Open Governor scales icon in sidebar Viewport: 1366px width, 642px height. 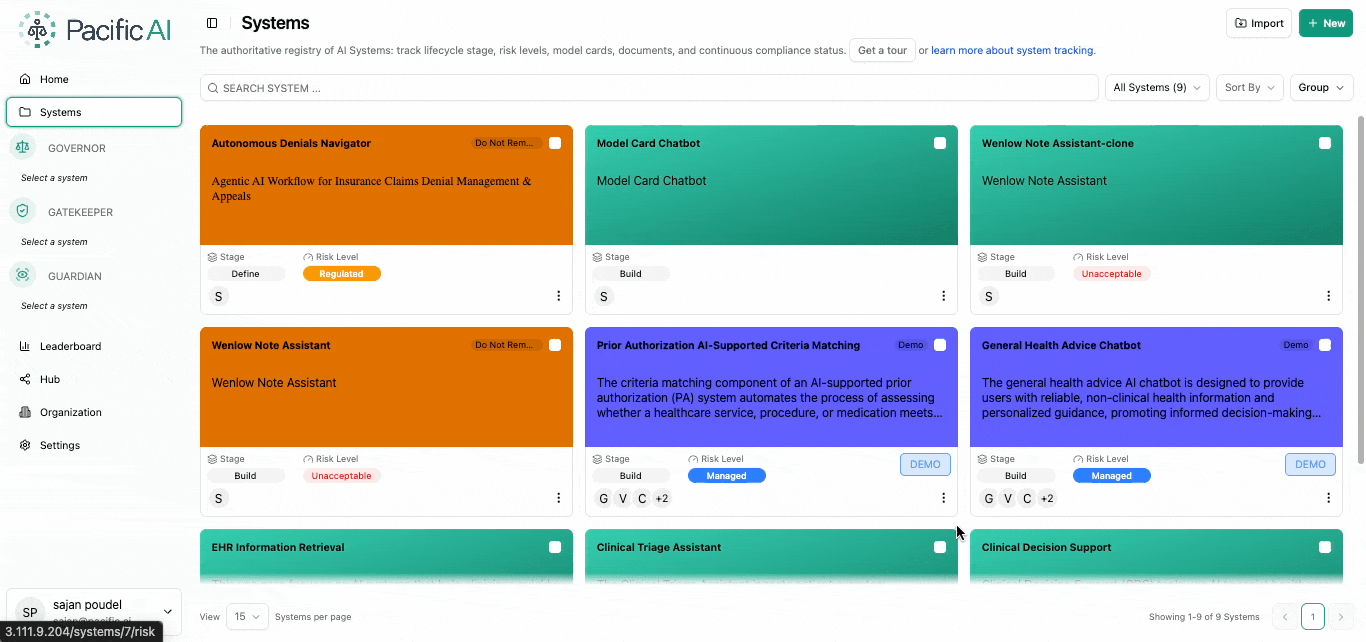pos(22,147)
